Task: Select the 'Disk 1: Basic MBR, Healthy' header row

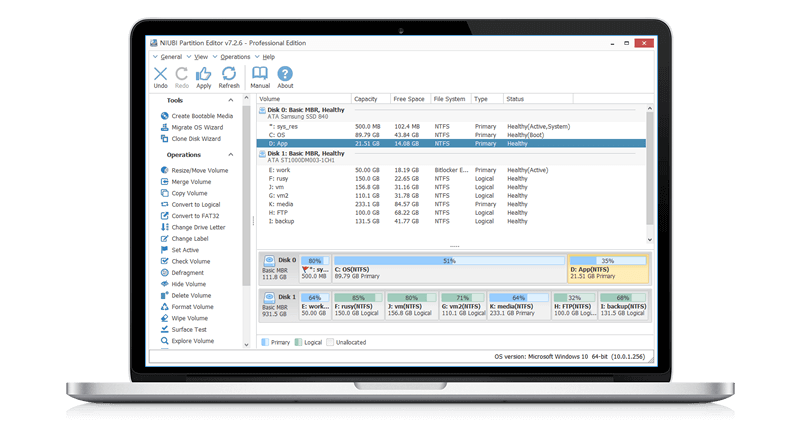Action: pos(451,157)
